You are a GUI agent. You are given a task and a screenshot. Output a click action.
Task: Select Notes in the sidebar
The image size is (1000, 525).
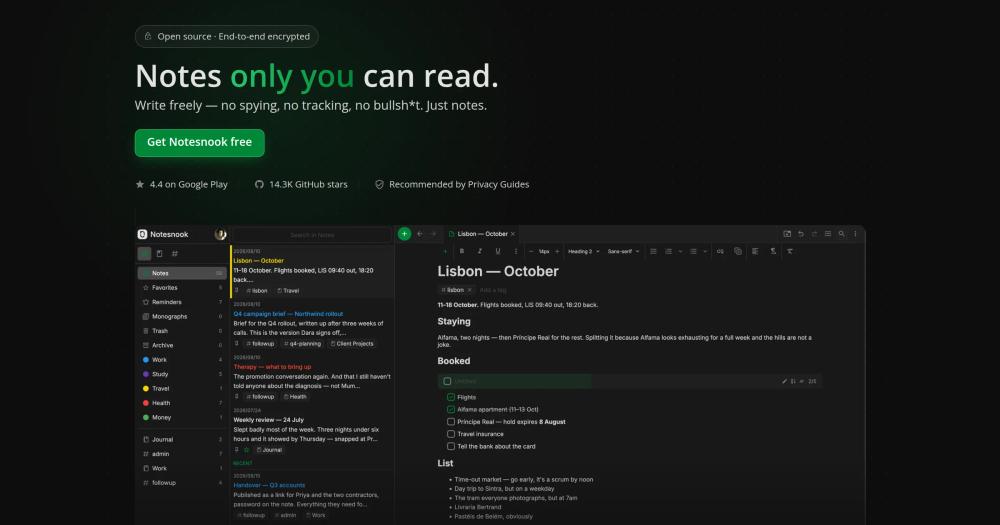[x=182, y=273]
